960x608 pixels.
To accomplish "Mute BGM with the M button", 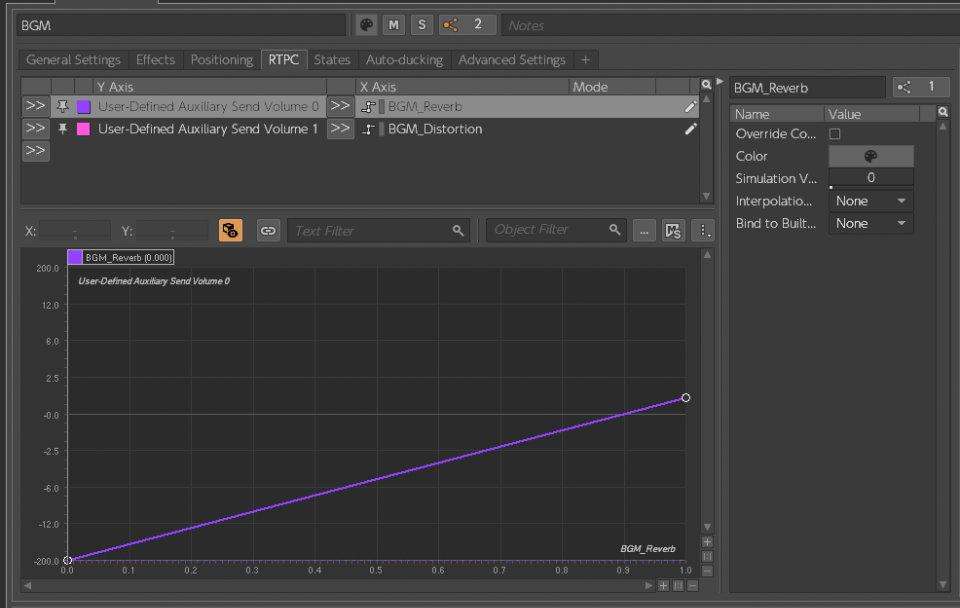I will click(x=394, y=24).
